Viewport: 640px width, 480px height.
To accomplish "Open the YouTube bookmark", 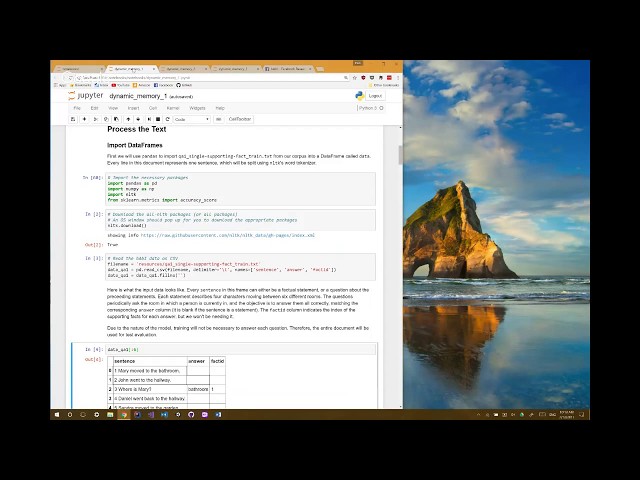I will click(121, 85).
